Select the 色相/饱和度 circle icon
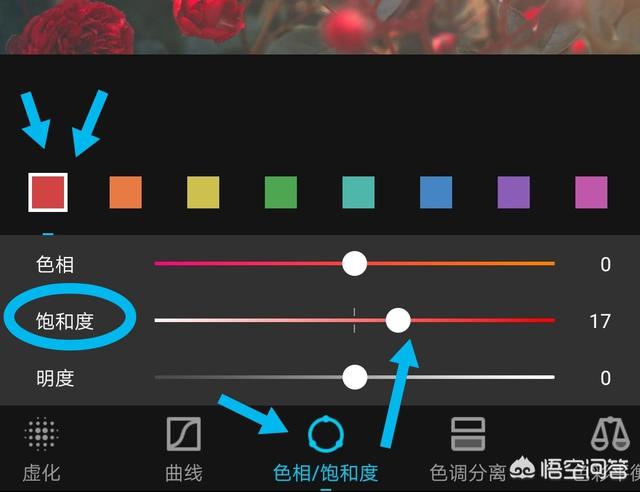This screenshot has width=640, height=492. 325,434
